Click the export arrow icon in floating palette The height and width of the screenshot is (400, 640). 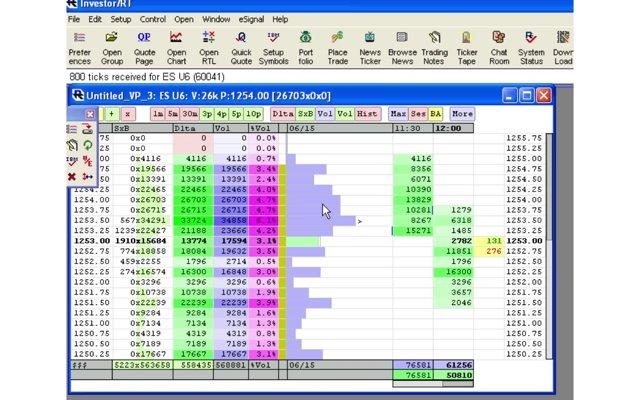(x=87, y=129)
